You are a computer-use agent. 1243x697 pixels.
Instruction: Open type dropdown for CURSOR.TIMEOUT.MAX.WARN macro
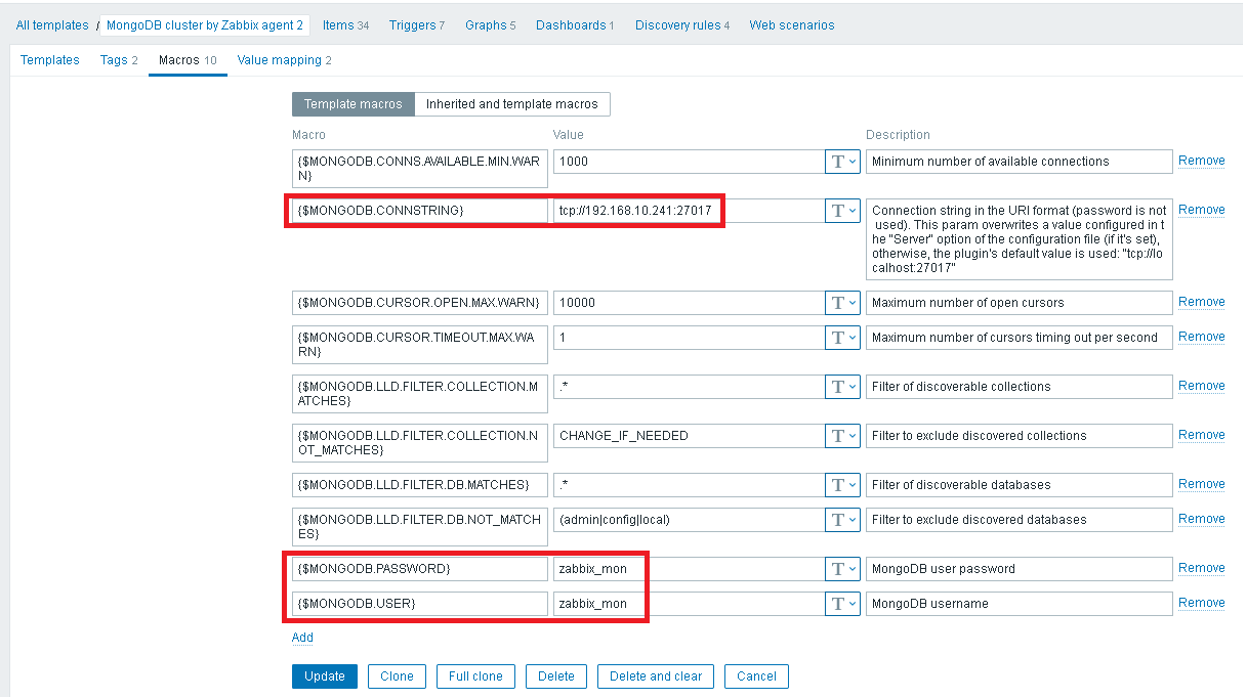pos(842,337)
